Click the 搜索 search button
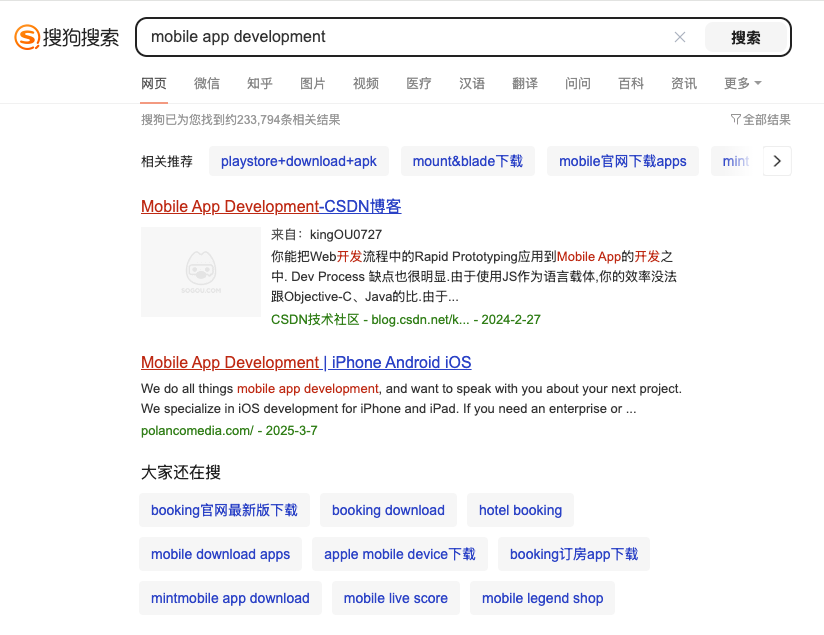The width and height of the screenshot is (824, 635). pyautogui.click(x=745, y=37)
